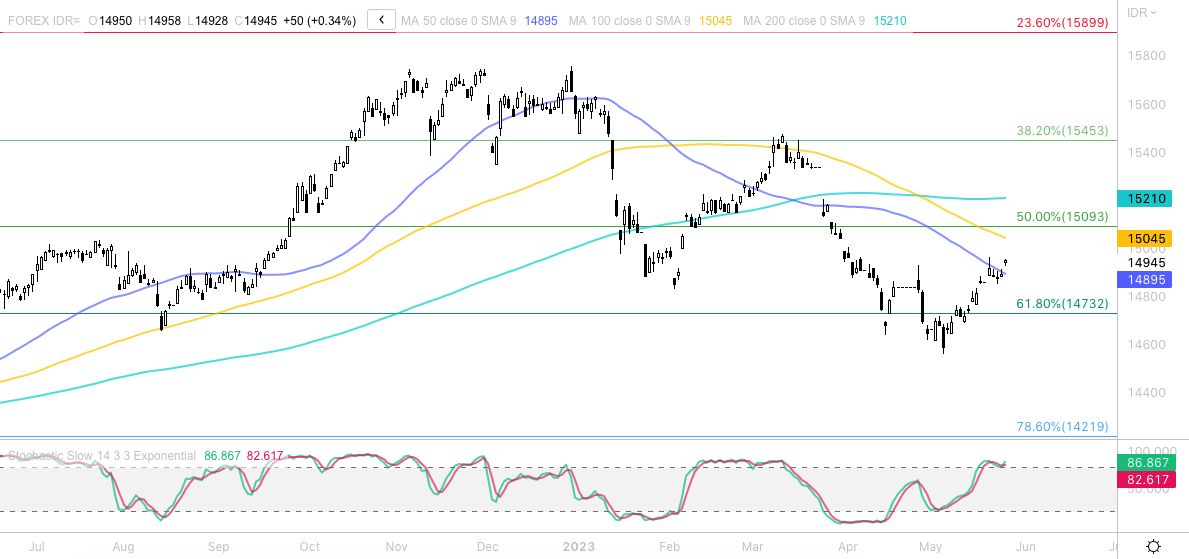1189x559 pixels.
Task: Click the 78.60%(14219) Fibonacci level label
Action: [1061, 426]
